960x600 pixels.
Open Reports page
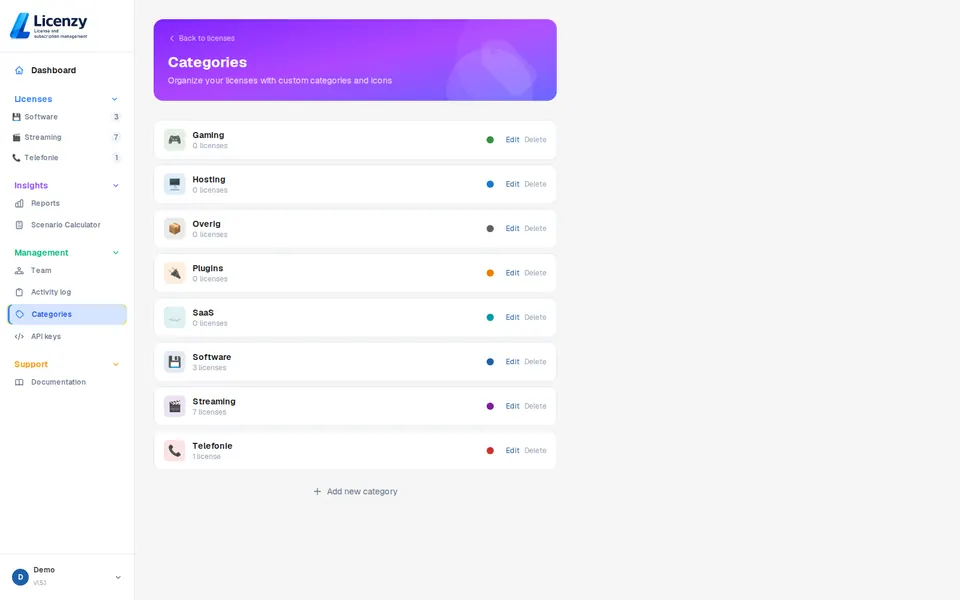(67, 203)
